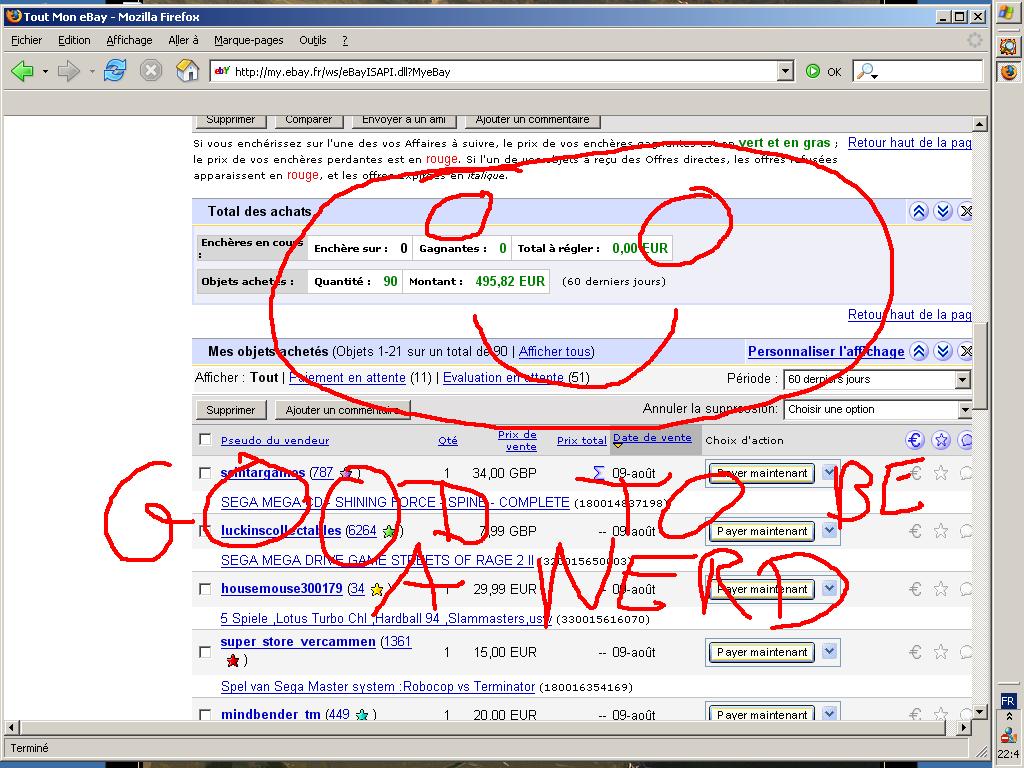Viewport: 1024px width, 768px height.
Task: Click the star icon in the first purchased-item row
Action: (940, 473)
